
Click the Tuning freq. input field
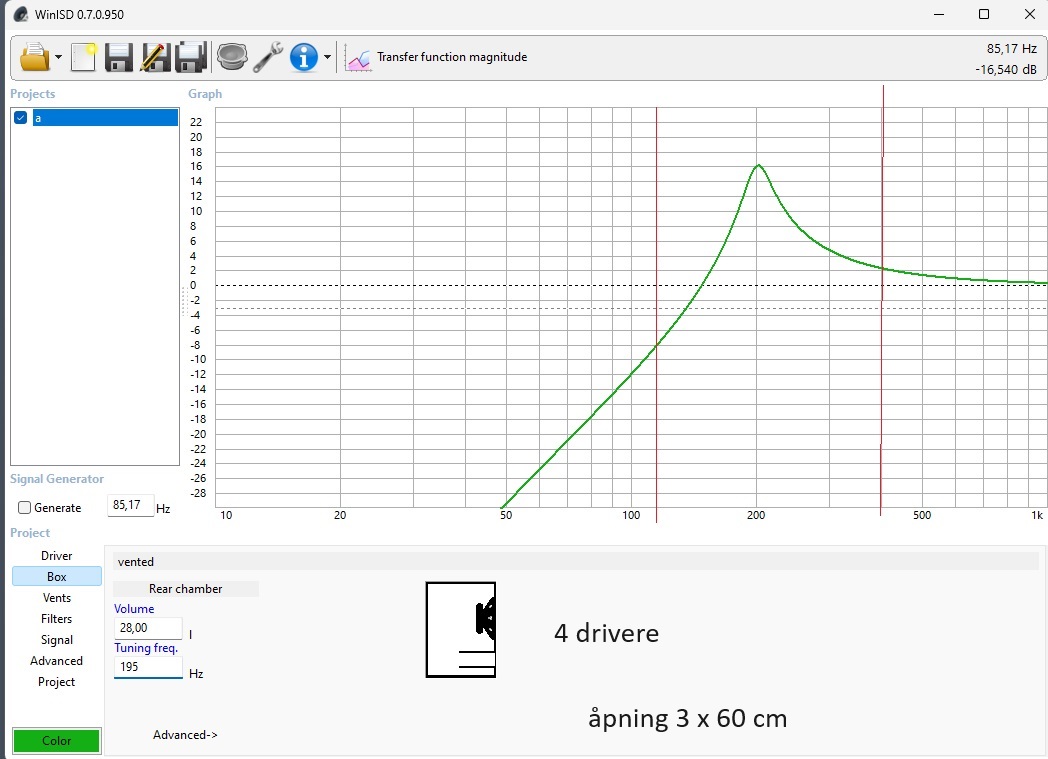pos(148,667)
